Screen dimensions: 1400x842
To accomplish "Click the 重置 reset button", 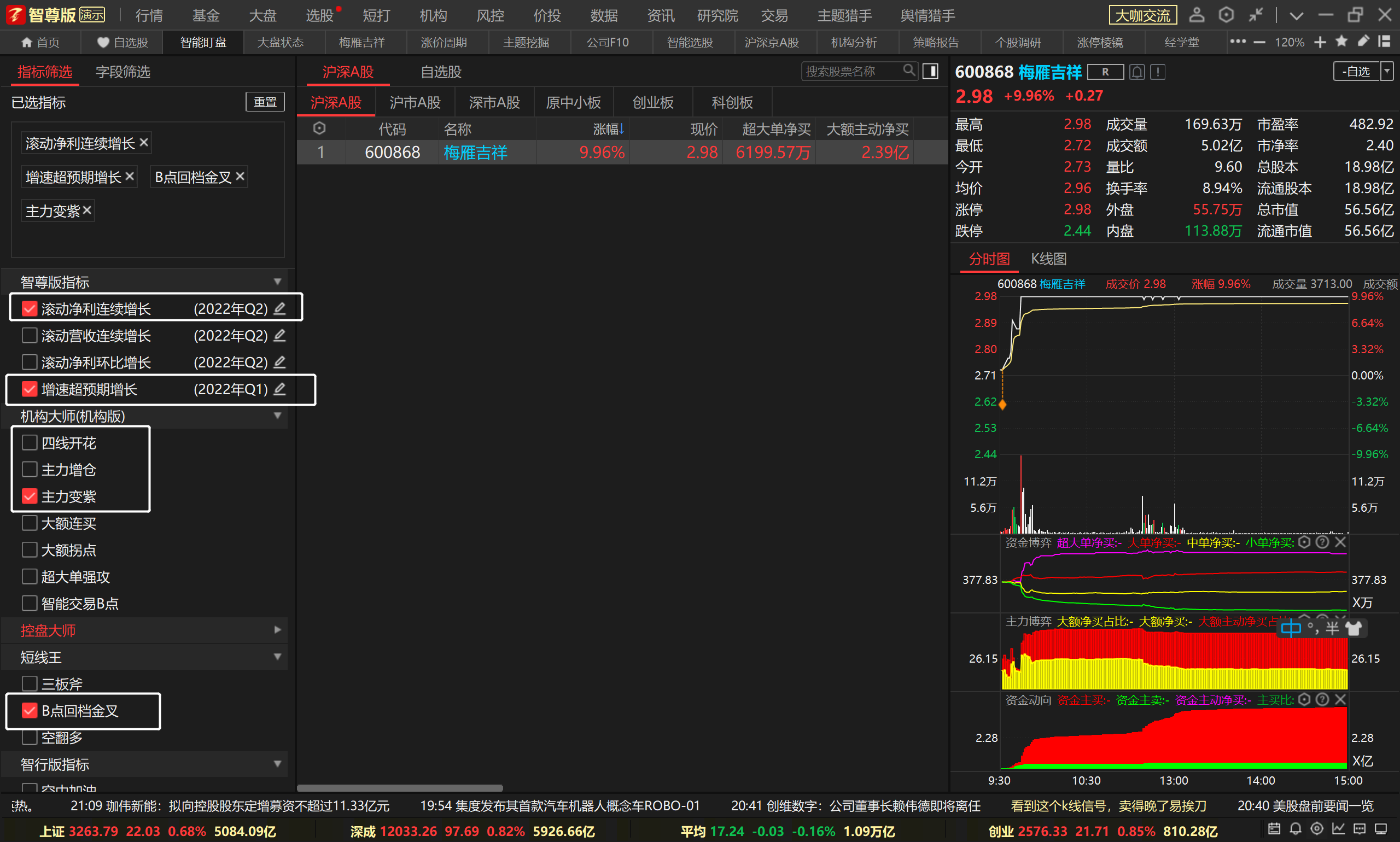I will (265, 102).
